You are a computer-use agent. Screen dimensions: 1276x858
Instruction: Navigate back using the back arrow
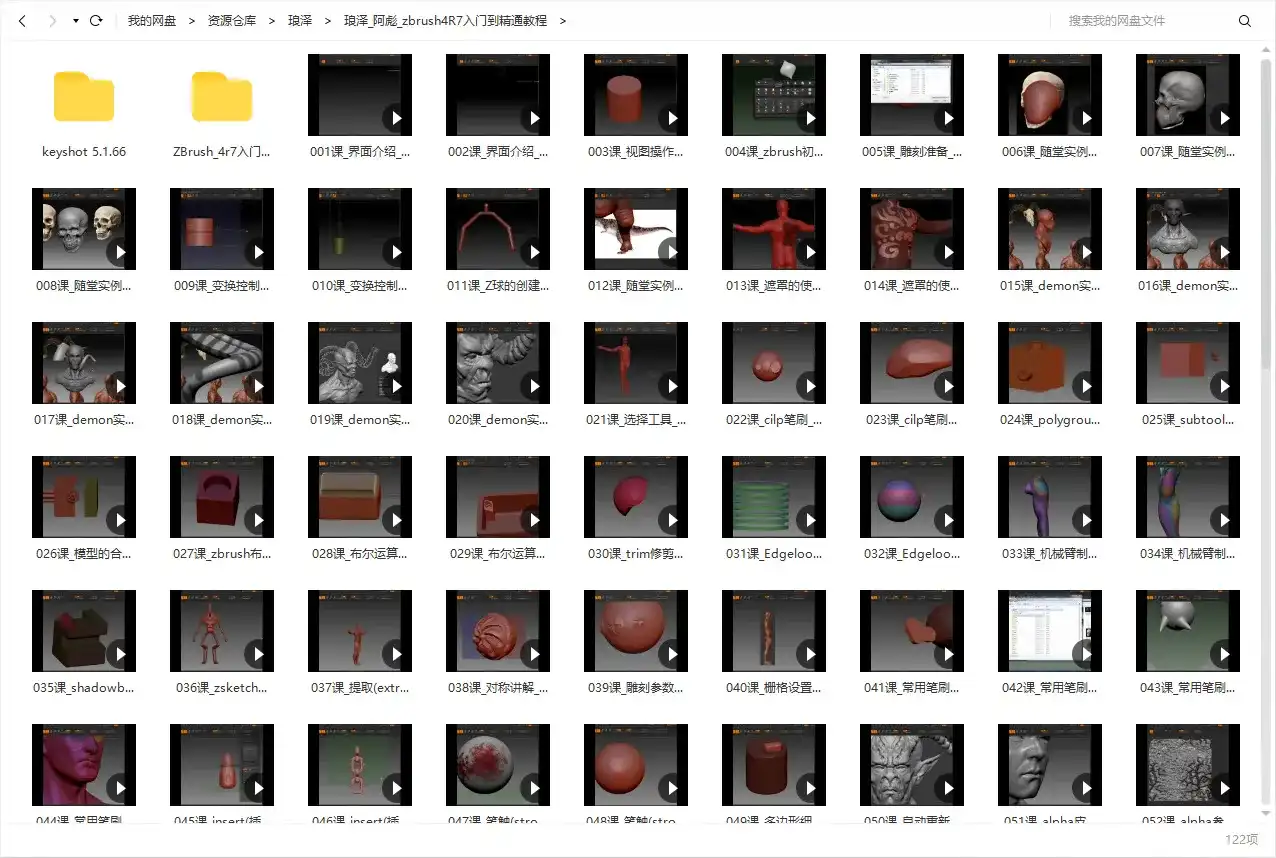coord(22,20)
